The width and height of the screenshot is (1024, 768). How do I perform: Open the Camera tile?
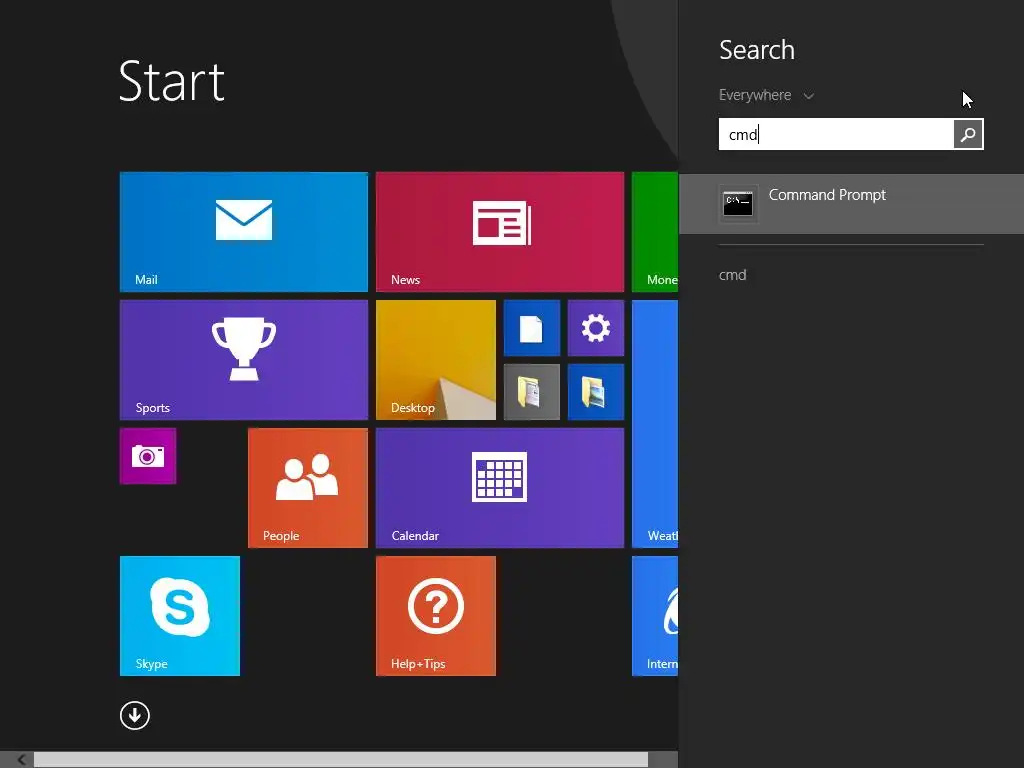click(148, 456)
